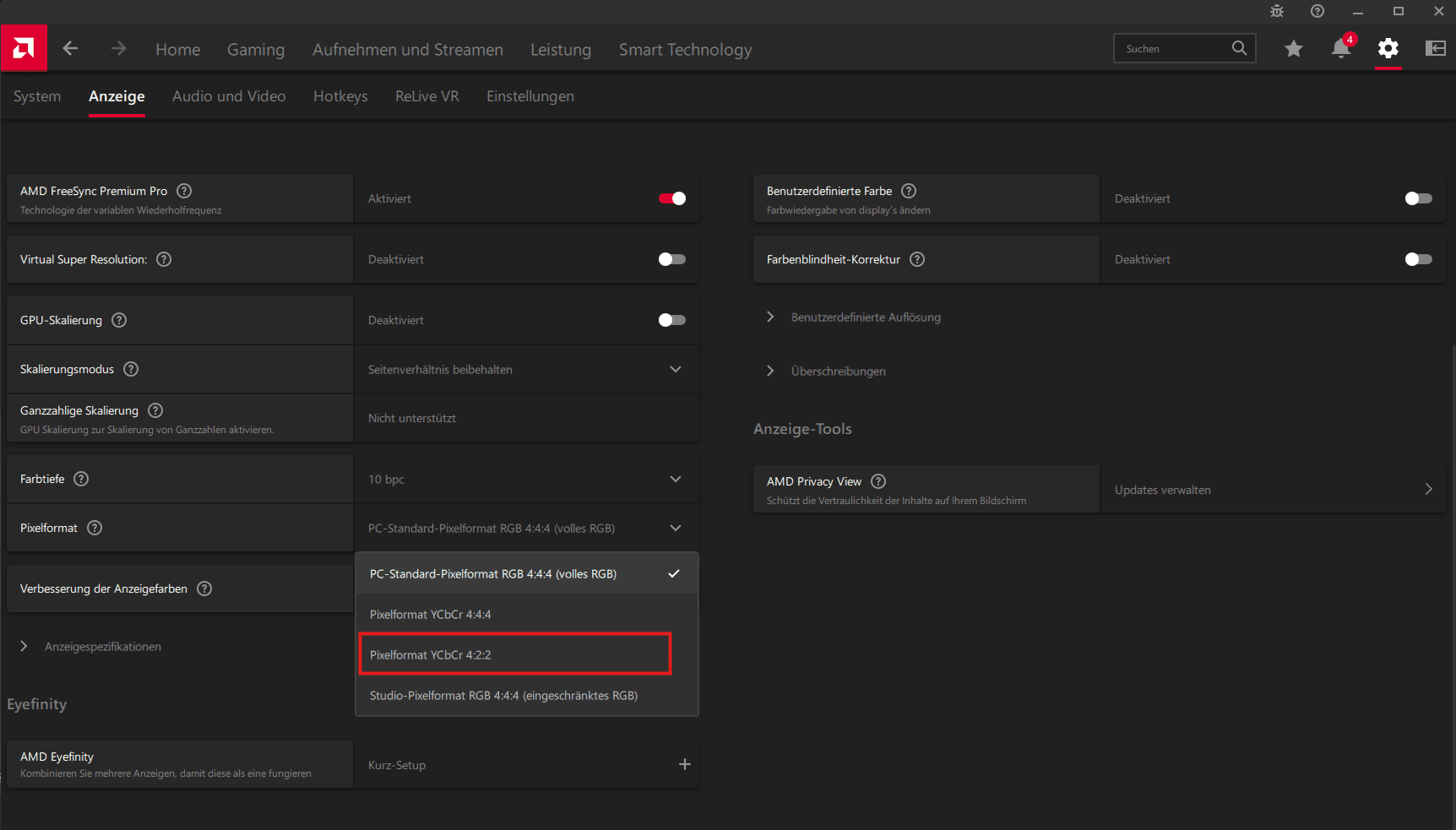Open the bug report icon
The image size is (1456, 830).
(x=1277, y=11)
